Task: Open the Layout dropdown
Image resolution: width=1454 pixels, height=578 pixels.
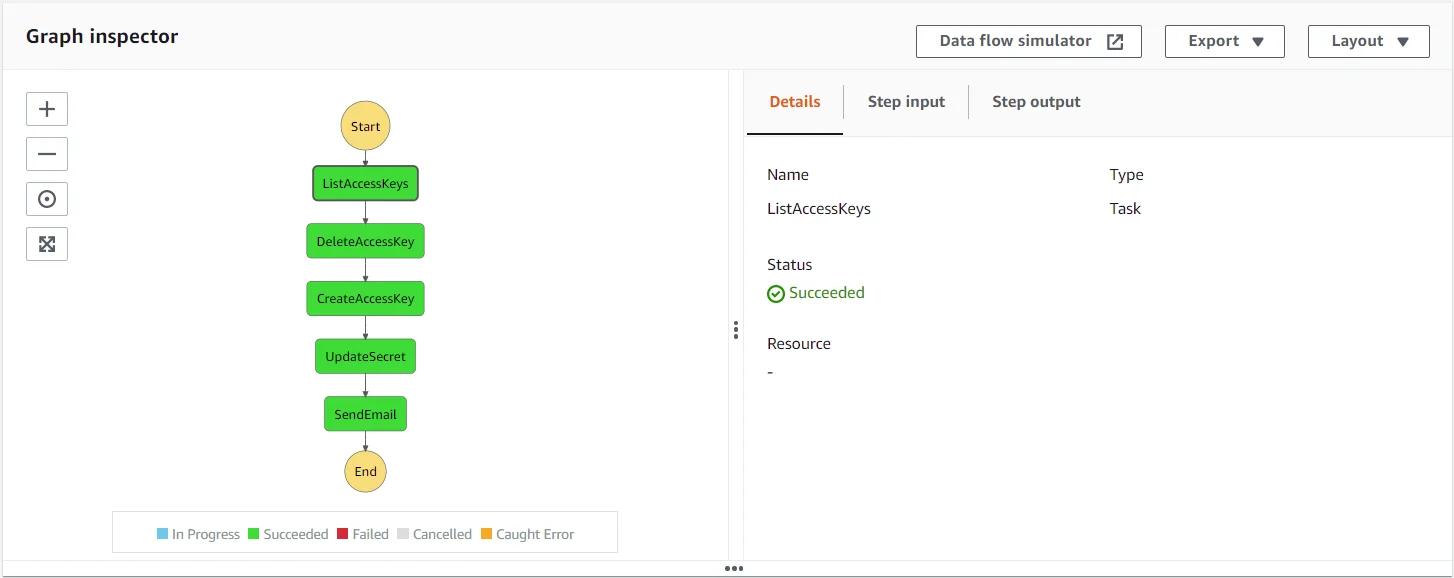Action: tap(1368, 41)
